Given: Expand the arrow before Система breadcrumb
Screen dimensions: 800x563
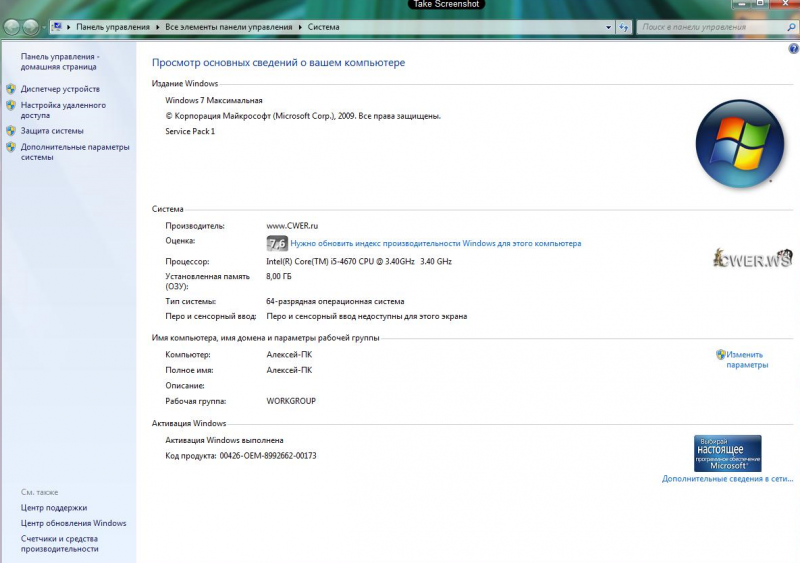Looking at the screenshot, I should tap(300, 27).
